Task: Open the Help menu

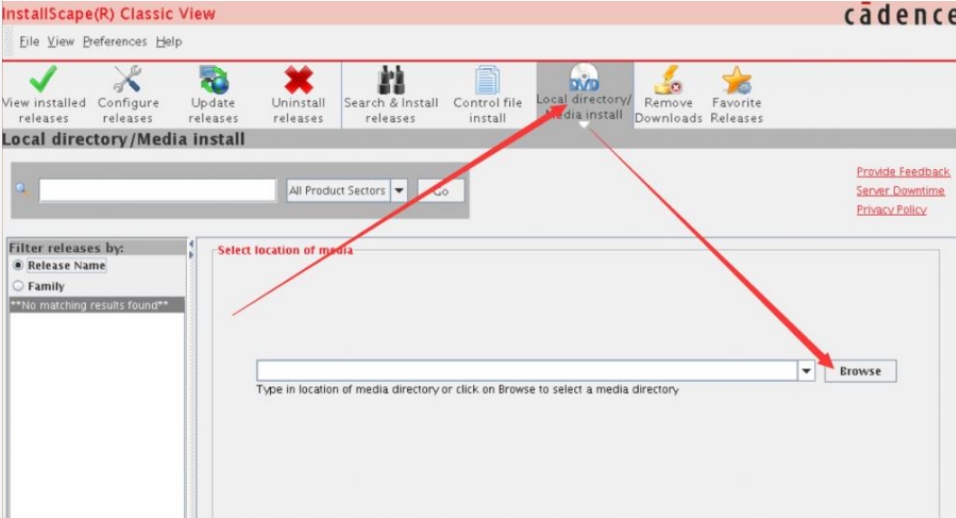Action: coord(169,42)
